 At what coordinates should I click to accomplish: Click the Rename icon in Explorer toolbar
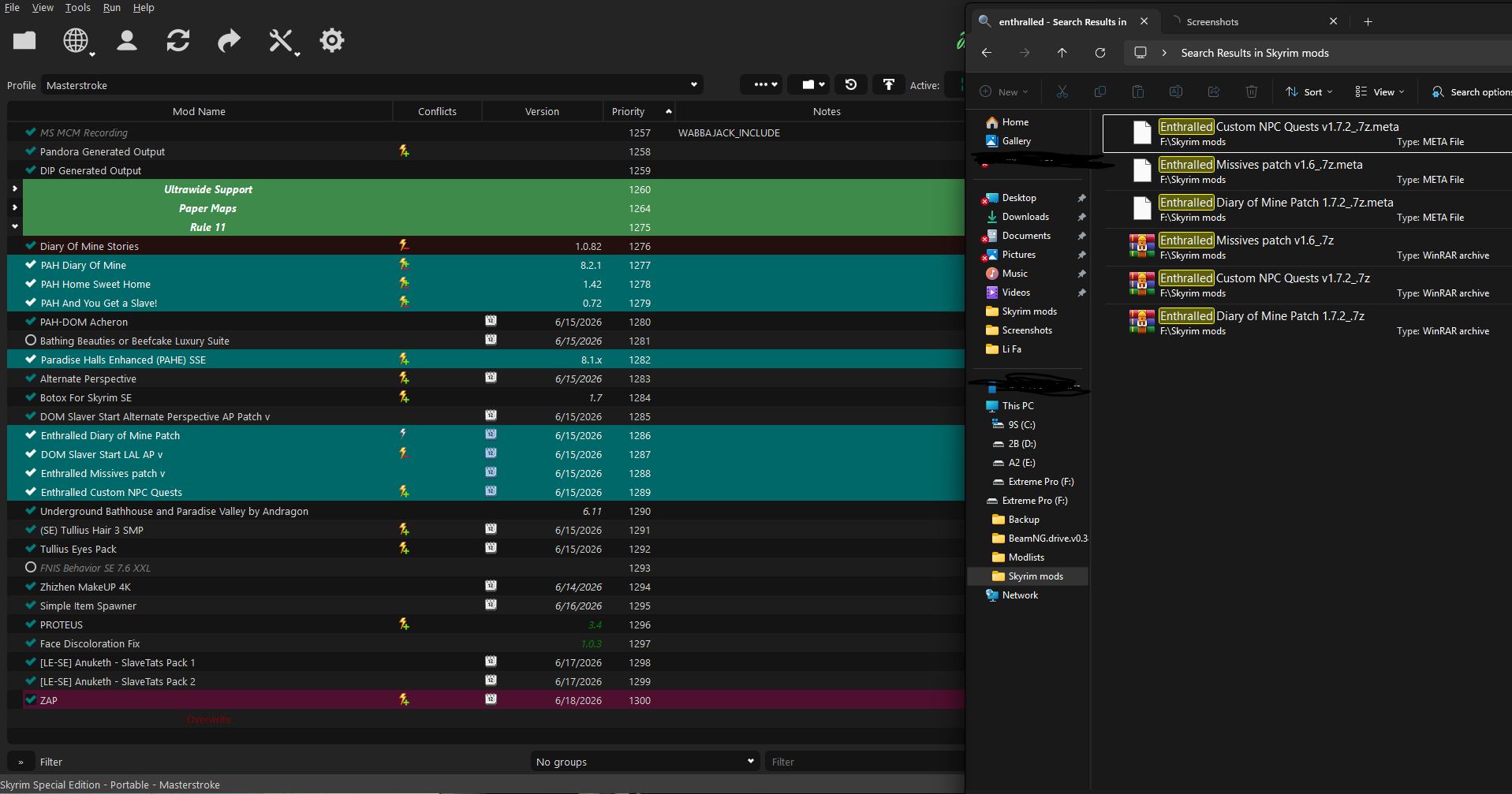1176,91
